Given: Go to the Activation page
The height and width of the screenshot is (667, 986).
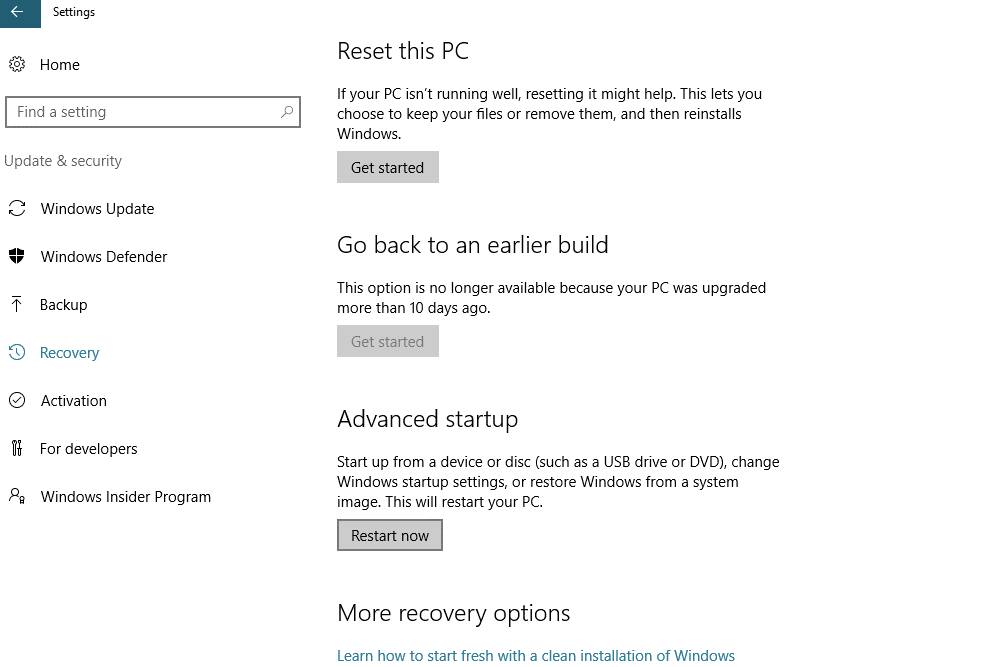Looking at the screenshot, I should 73,401.
